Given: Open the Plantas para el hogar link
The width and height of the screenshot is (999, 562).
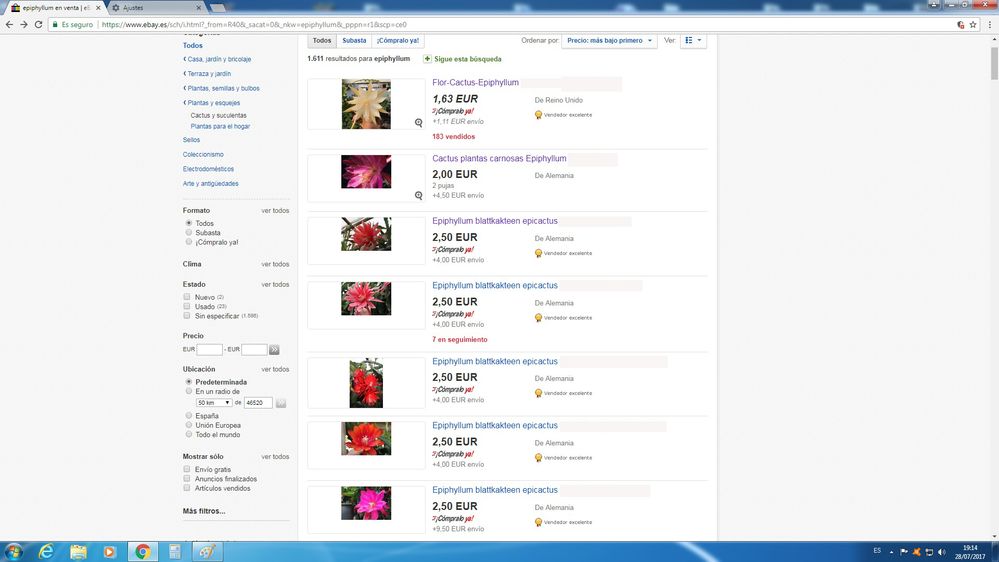Looking at the screenshot, I should click(x=220, y=126).
